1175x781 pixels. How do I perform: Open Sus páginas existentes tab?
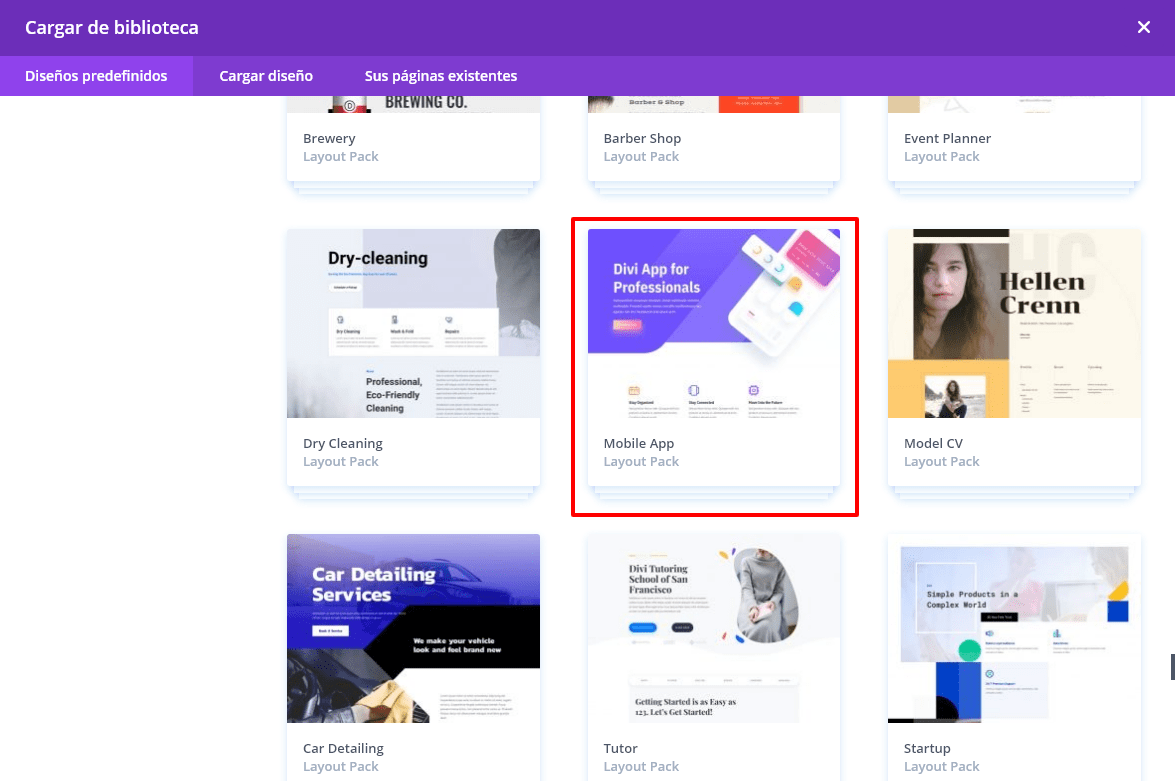click(x=441, y=76)
